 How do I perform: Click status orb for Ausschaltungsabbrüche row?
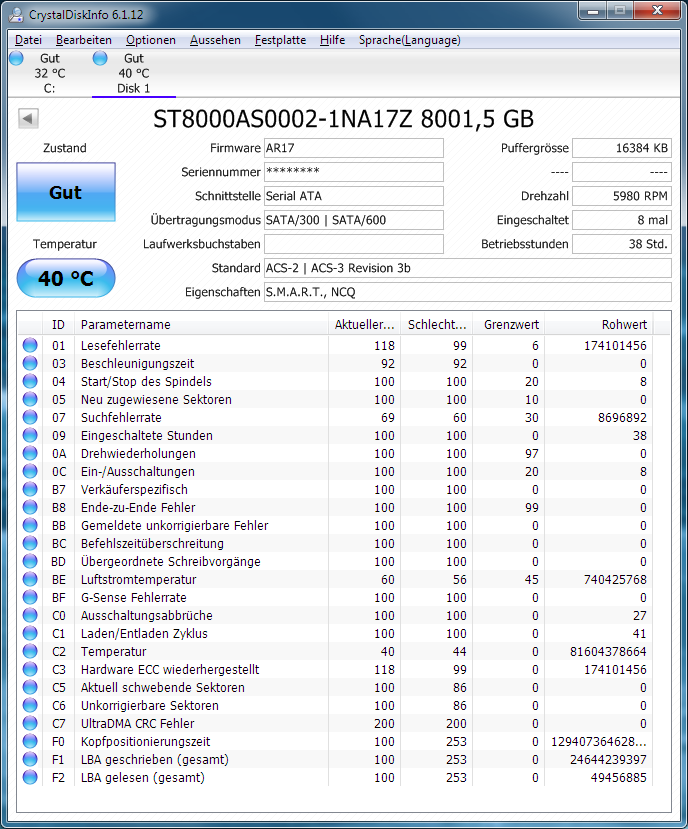30,615
